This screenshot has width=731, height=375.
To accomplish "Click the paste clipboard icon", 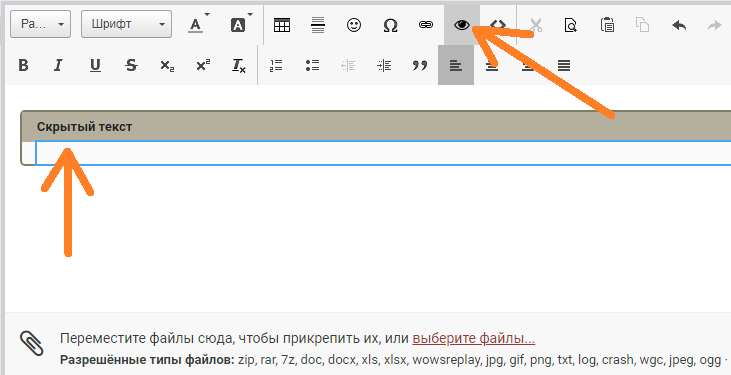I will click(607, 25).
